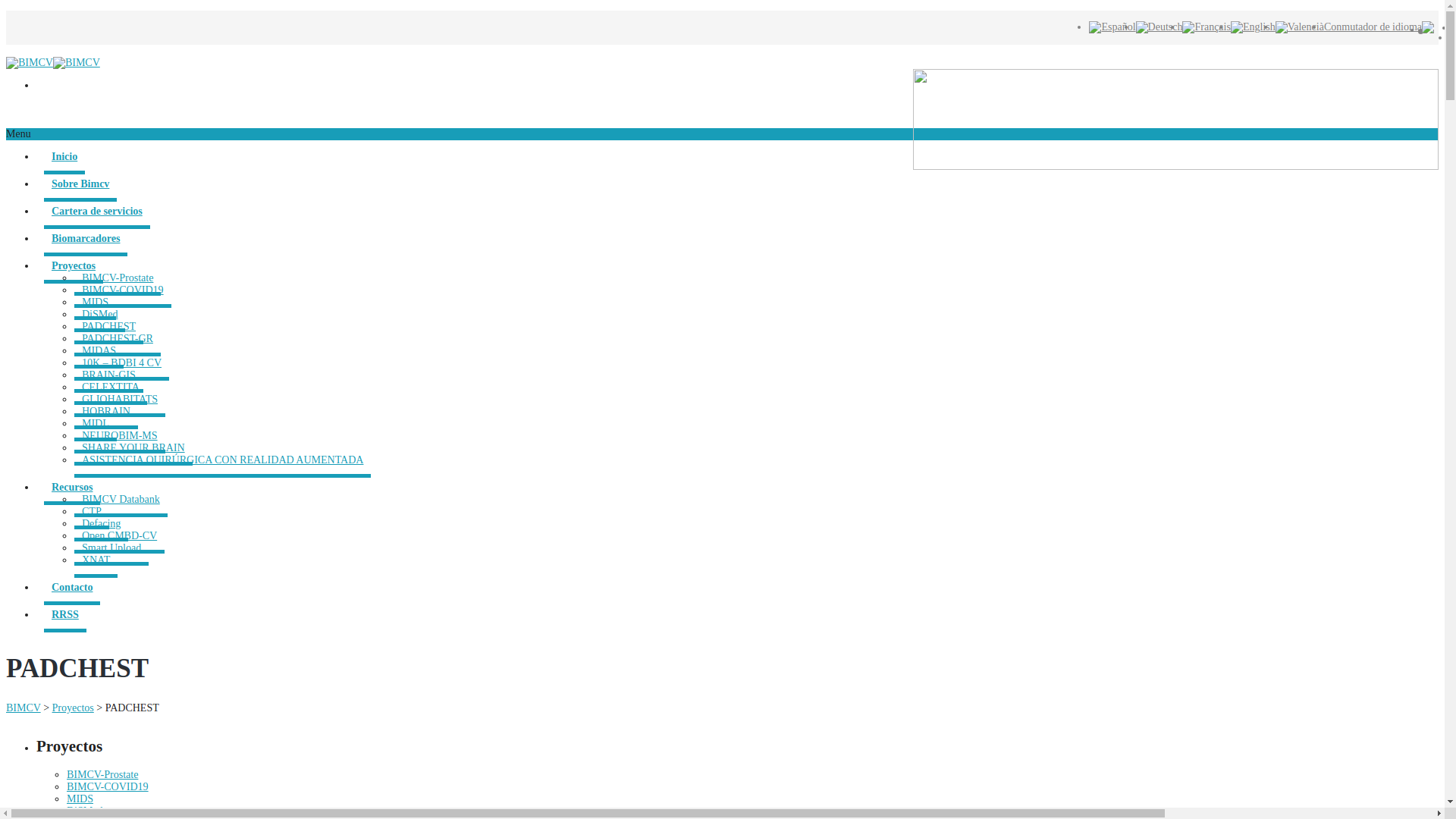The image size is (1456, 819).
Task: Click the broken banner image in header
Action: (1175, 119)
